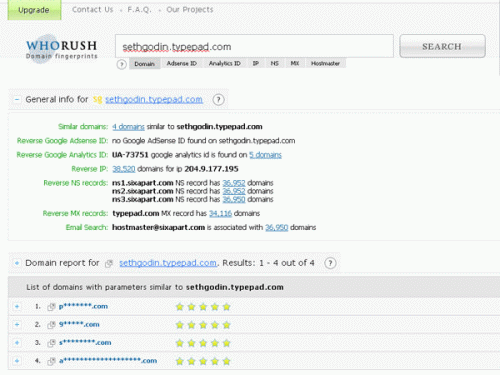Image resolution: width=500 pixels, height=375 pixels.
Task: Click star rating for p*******.com row
Action: point(203,307)
